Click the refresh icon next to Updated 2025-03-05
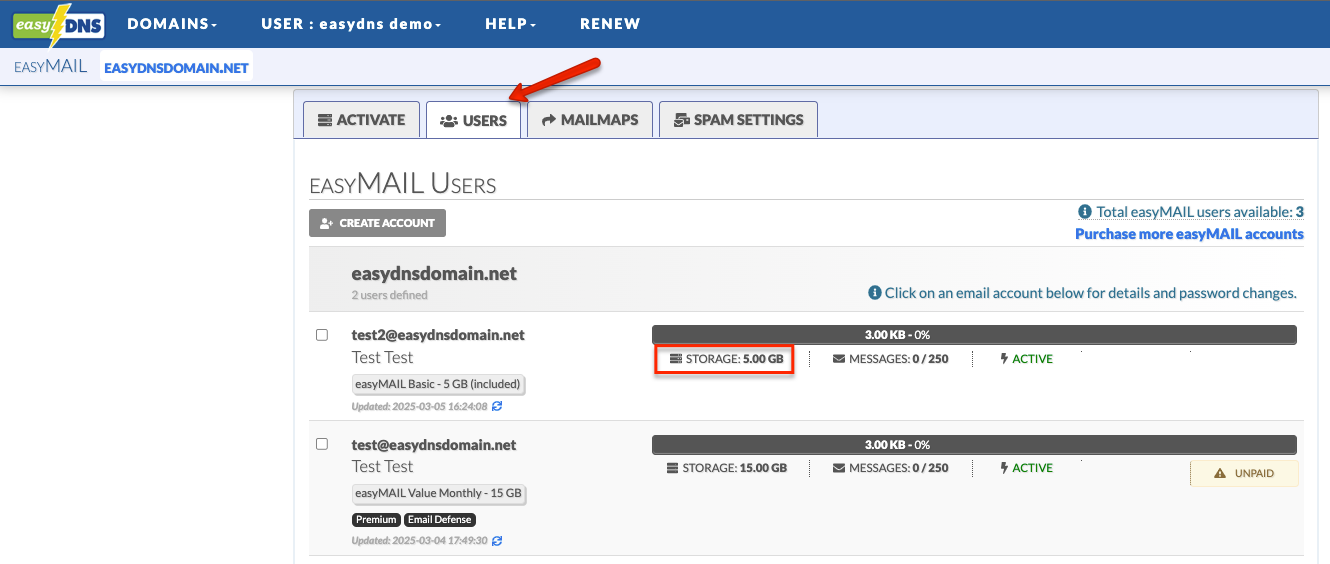This screenshot has width=1330, height=564. 497,406
